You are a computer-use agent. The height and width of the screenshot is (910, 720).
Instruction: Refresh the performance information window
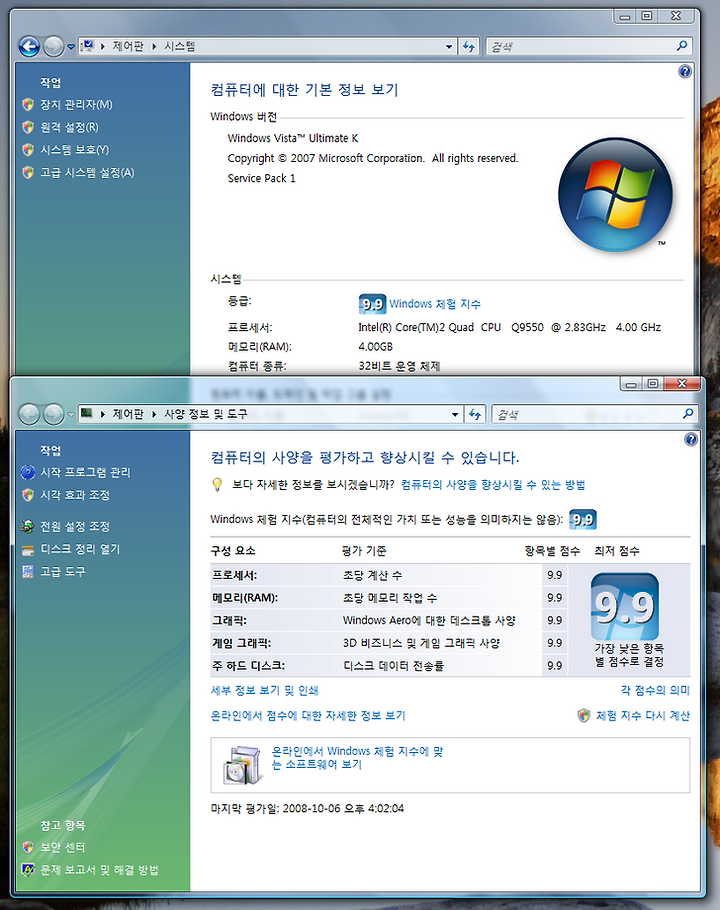tap(475, 414)
